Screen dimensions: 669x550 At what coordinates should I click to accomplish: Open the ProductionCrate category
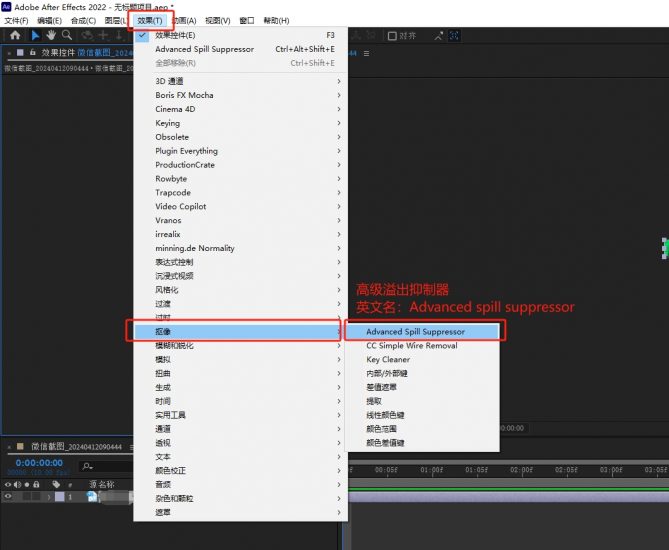click(x=241, y=165)
